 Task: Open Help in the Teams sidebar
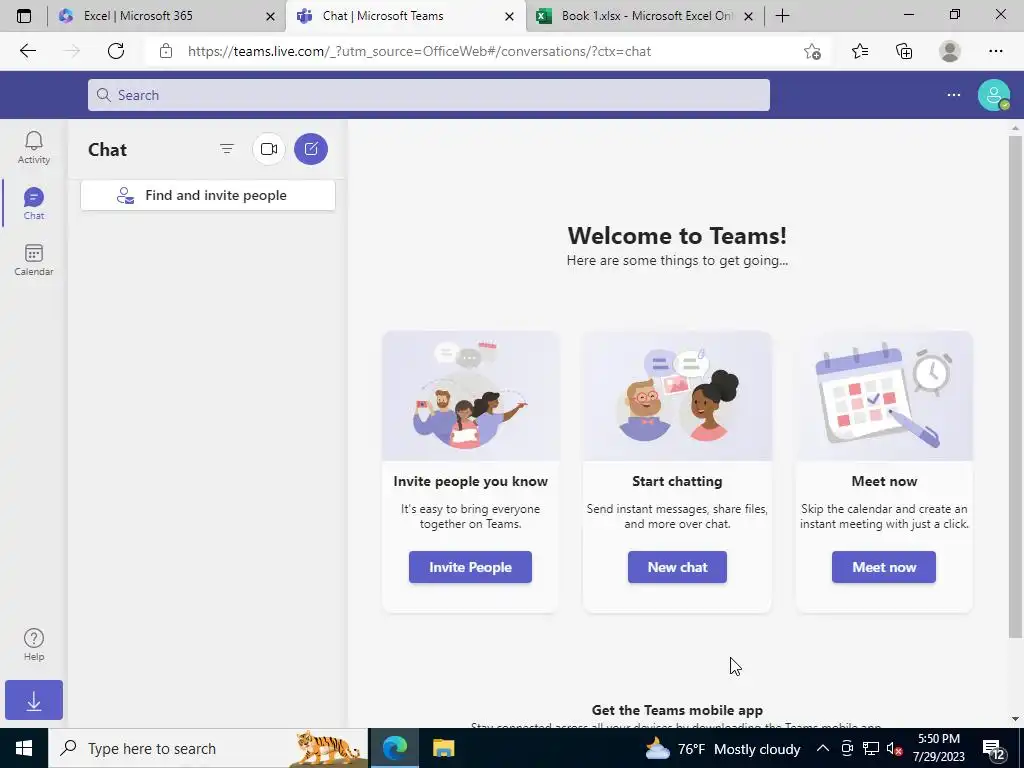[x=33, y=645]
